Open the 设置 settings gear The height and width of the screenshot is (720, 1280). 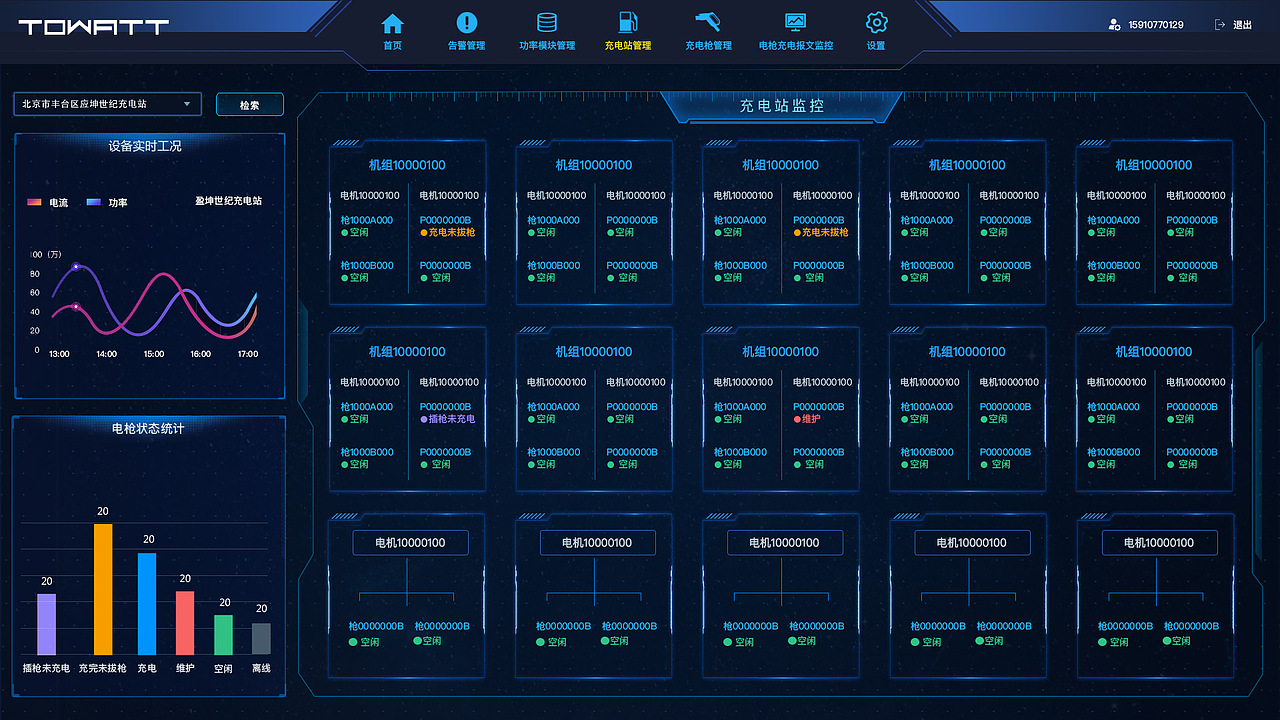876,30
